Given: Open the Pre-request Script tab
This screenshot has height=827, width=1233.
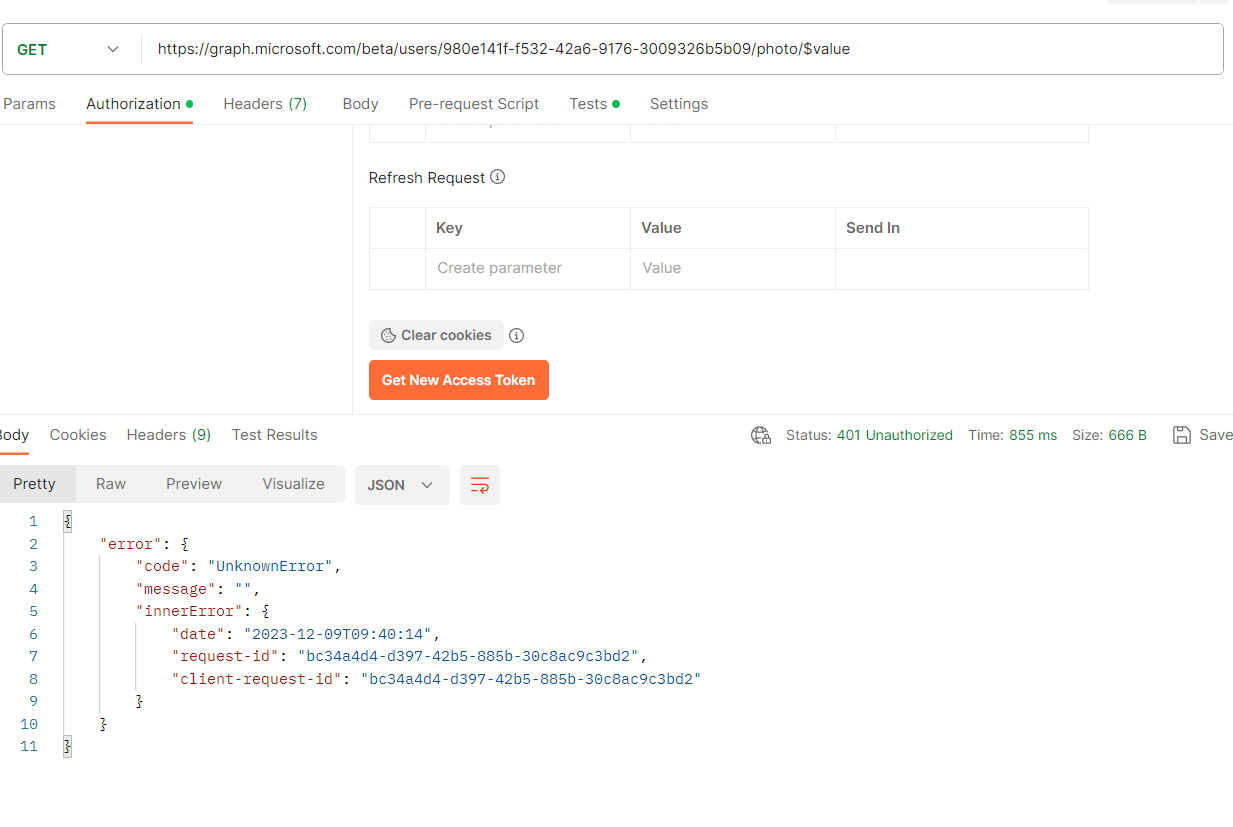Looking at the screenshot, I should coord(473,103).
